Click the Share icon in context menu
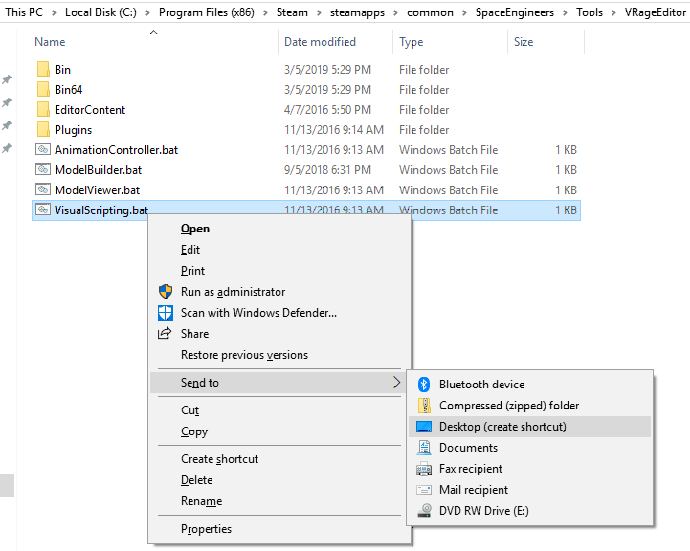This screenshot has width=690, height=551. (166, 334)
